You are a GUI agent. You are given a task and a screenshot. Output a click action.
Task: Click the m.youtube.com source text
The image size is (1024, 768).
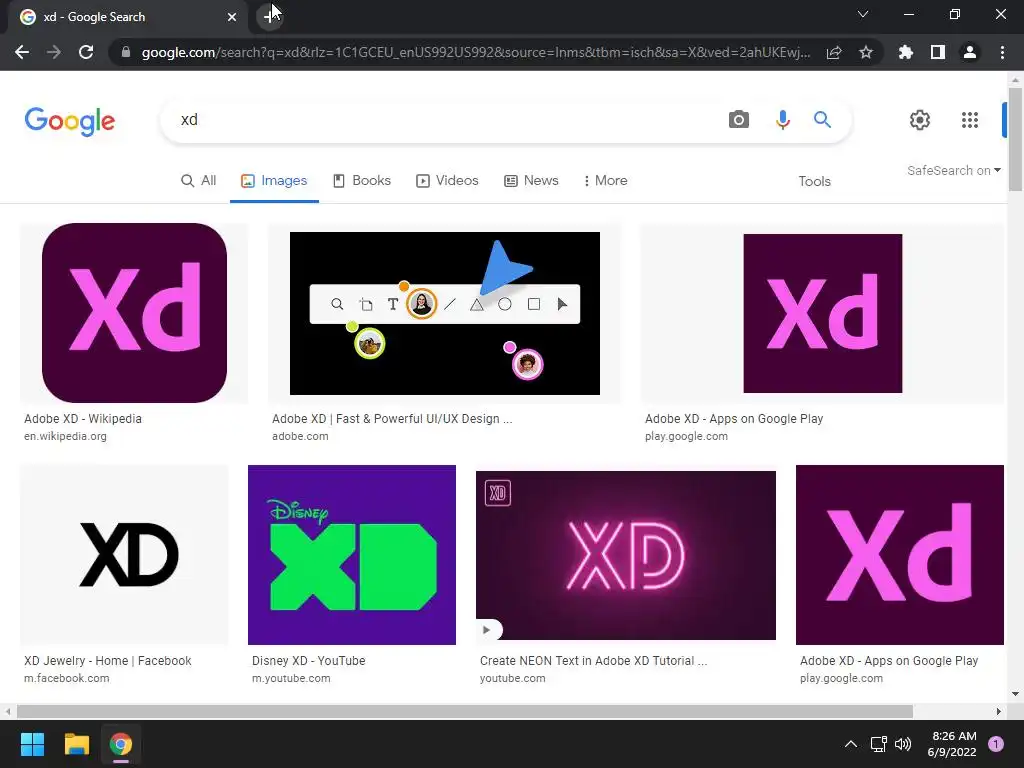click(x=291, y=679)
